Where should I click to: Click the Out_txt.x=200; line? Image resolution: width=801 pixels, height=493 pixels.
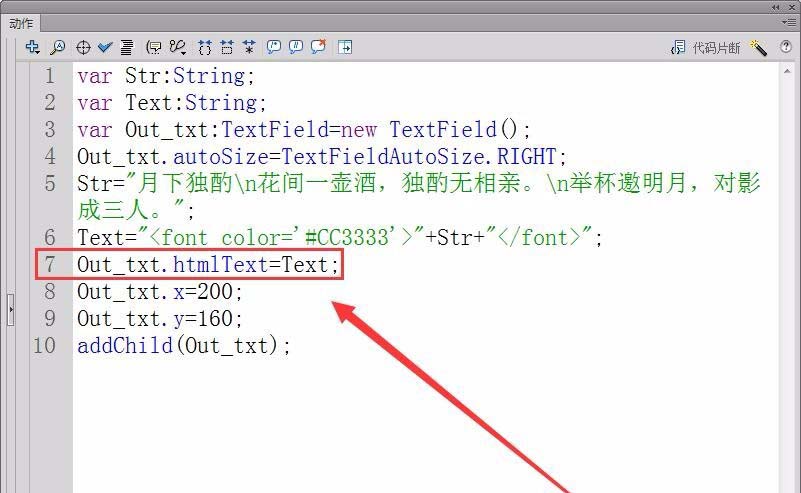click(x=159, y=292)
